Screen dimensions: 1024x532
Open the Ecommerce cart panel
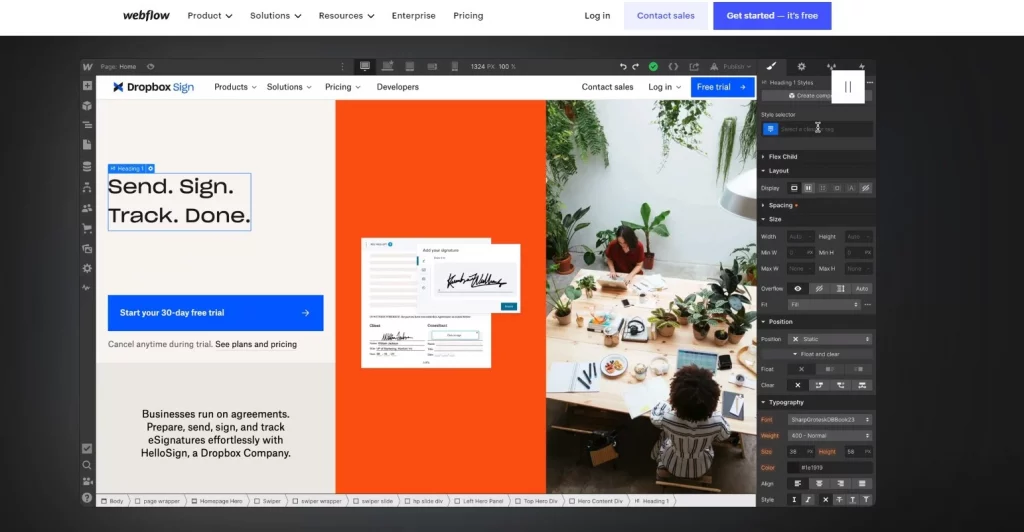click(88, 228)
